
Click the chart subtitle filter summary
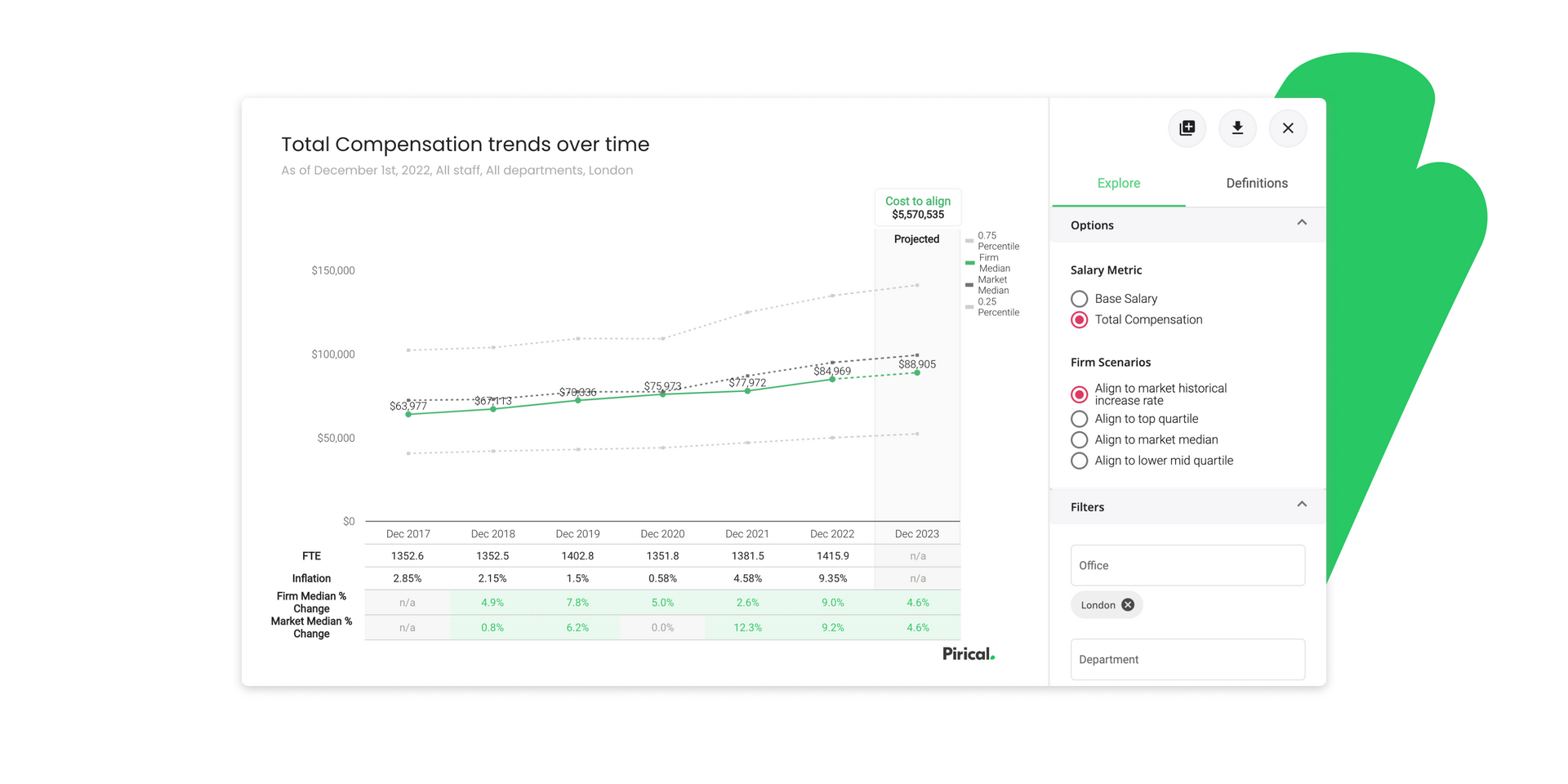coord(457,171)
